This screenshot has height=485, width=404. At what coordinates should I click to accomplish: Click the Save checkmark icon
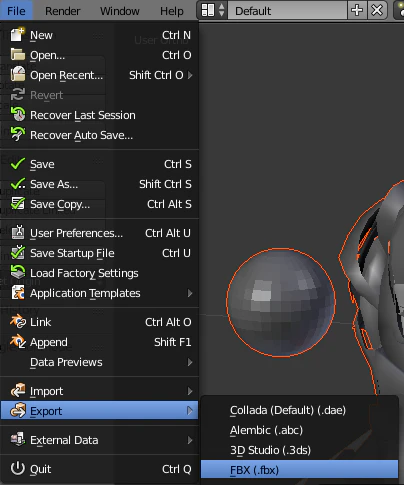pos(18,164)
